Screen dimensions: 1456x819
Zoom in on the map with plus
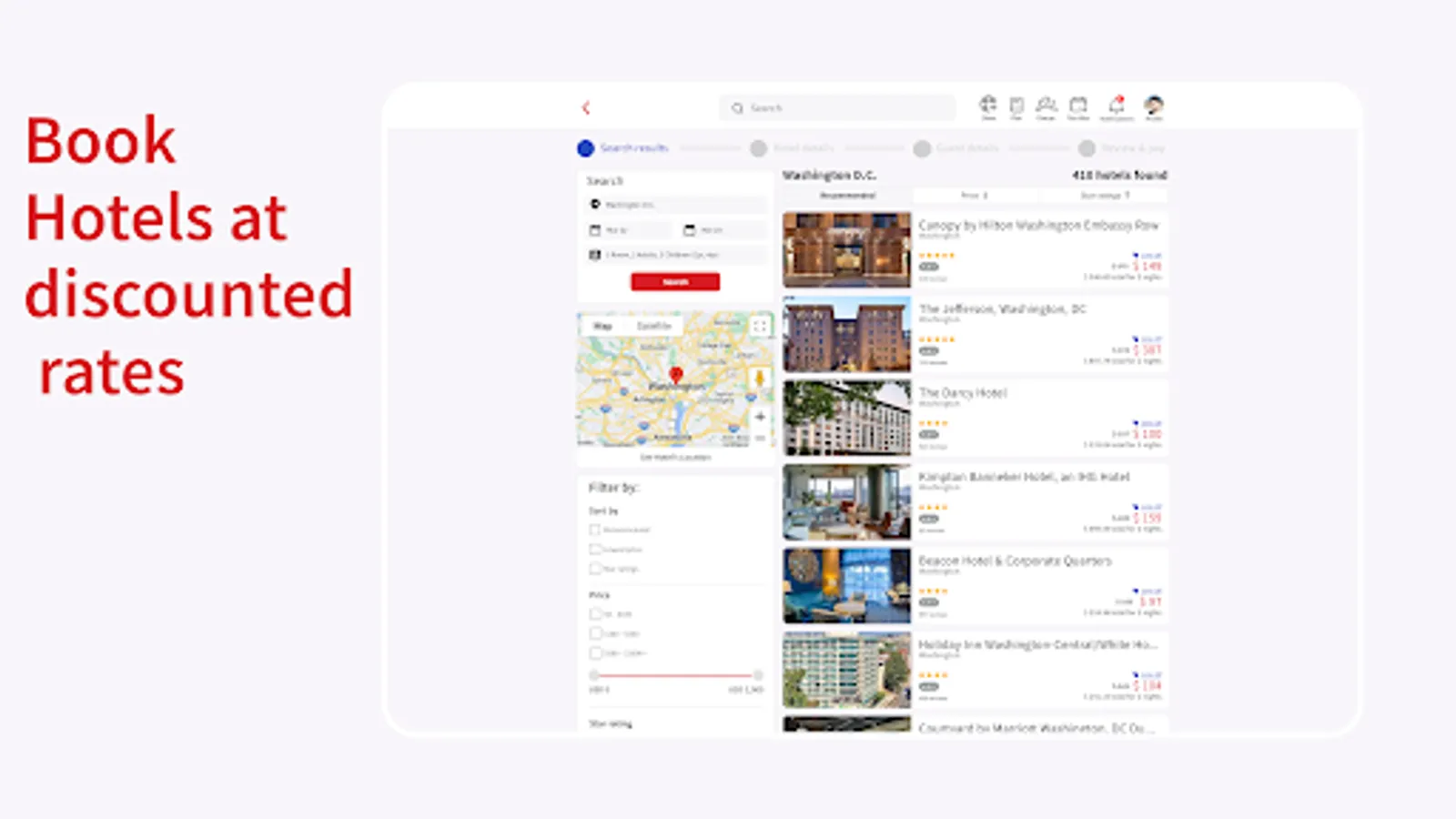coord(760,417)
